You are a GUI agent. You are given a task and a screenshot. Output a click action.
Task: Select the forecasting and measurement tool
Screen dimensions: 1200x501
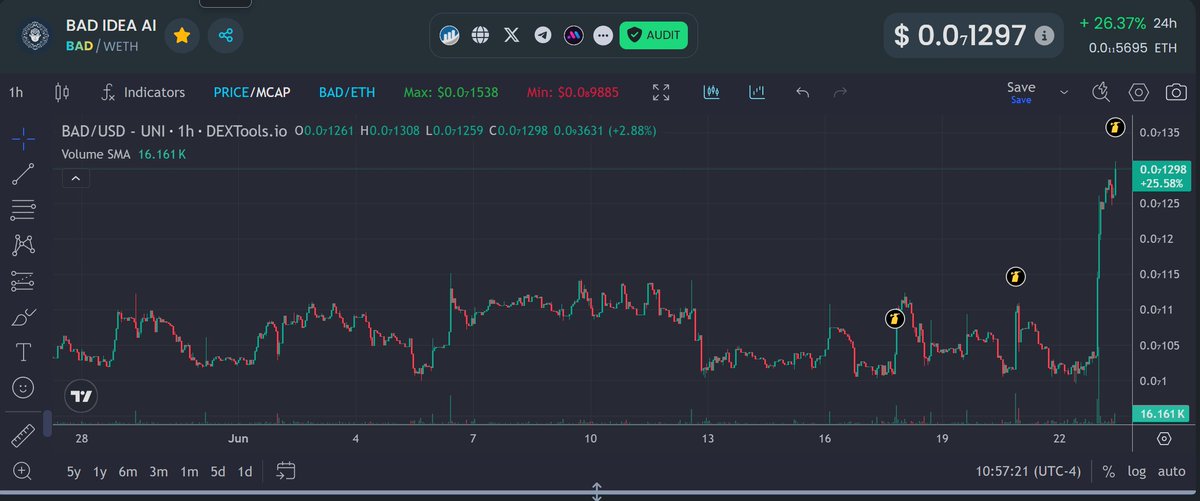(23, 282)
